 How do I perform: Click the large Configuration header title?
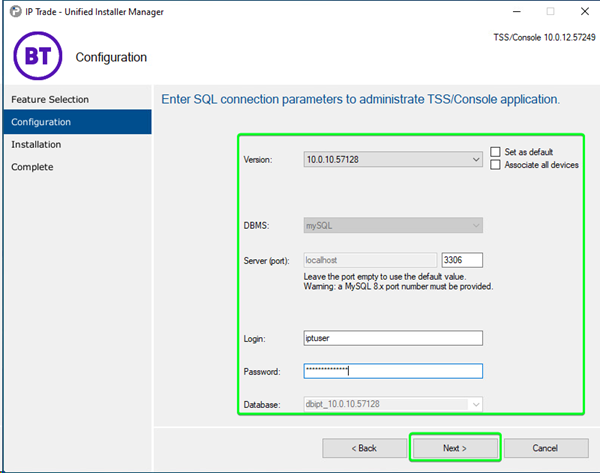(x=111, y=57)
